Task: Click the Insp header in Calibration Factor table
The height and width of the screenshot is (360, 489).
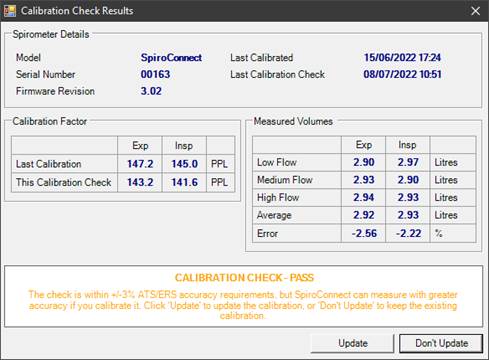Action: coord(184,146)
